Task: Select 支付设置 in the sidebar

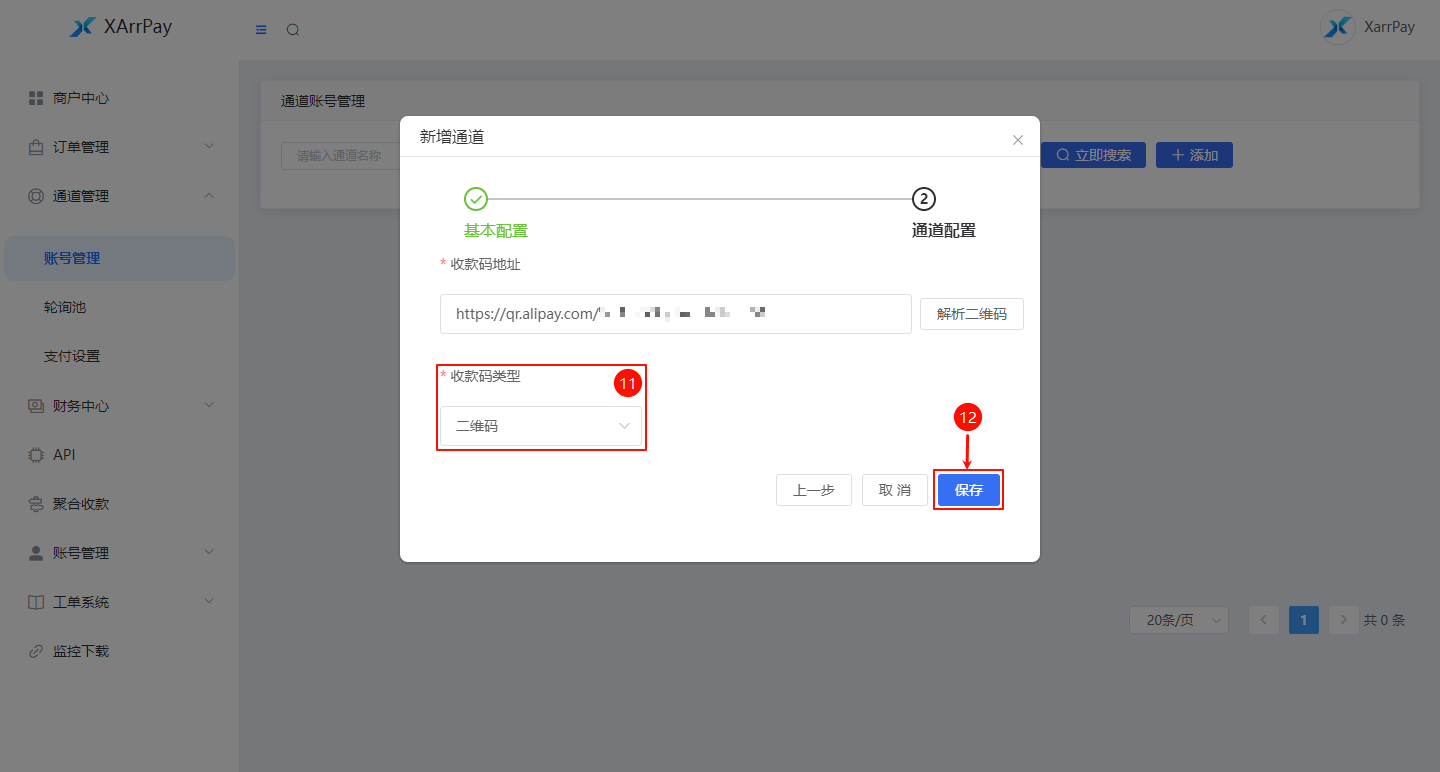Action: (x=72, y=356)
